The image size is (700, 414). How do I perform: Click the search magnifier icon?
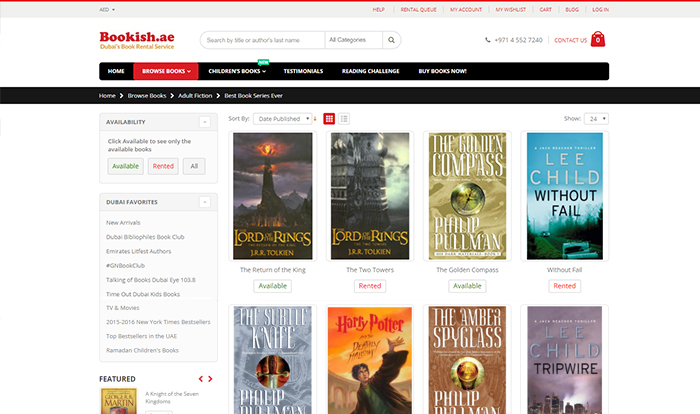pos(391,40)
